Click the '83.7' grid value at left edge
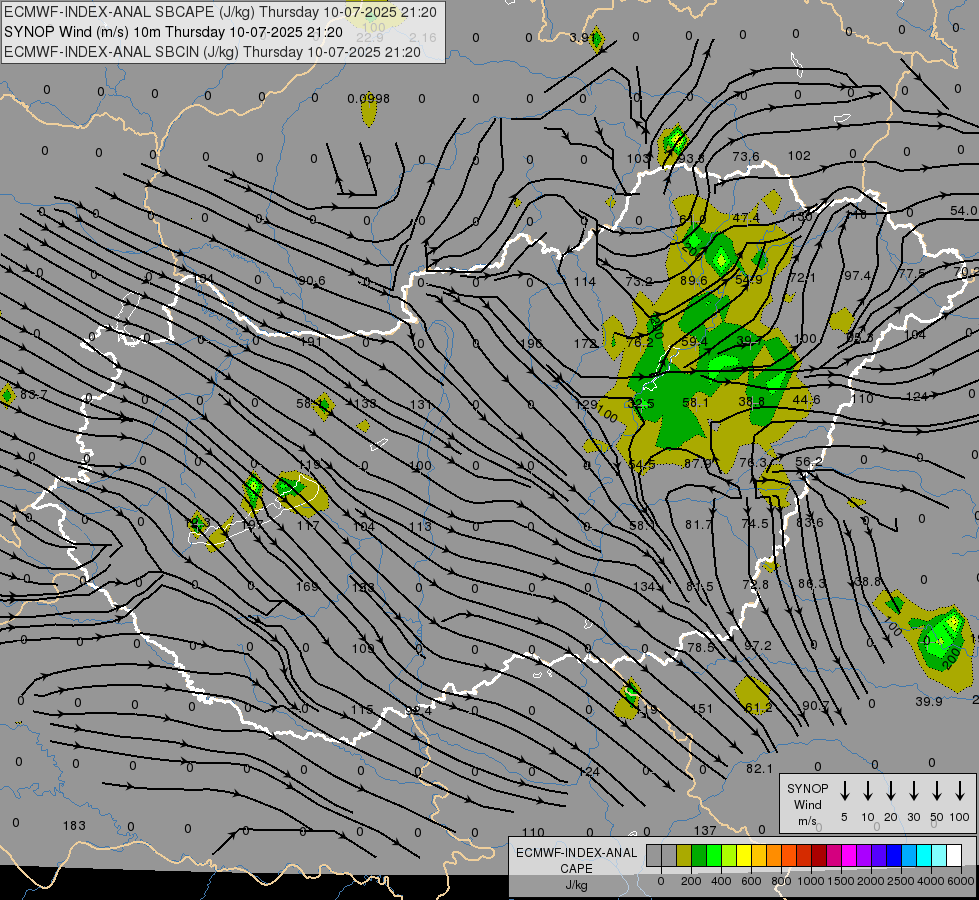This screenshot has height=900, width=979. [x=34, y=395]
